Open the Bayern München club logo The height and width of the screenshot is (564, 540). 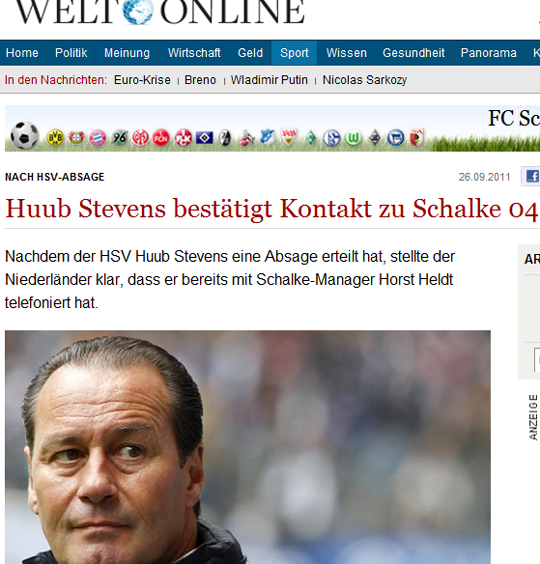(97, 138)
